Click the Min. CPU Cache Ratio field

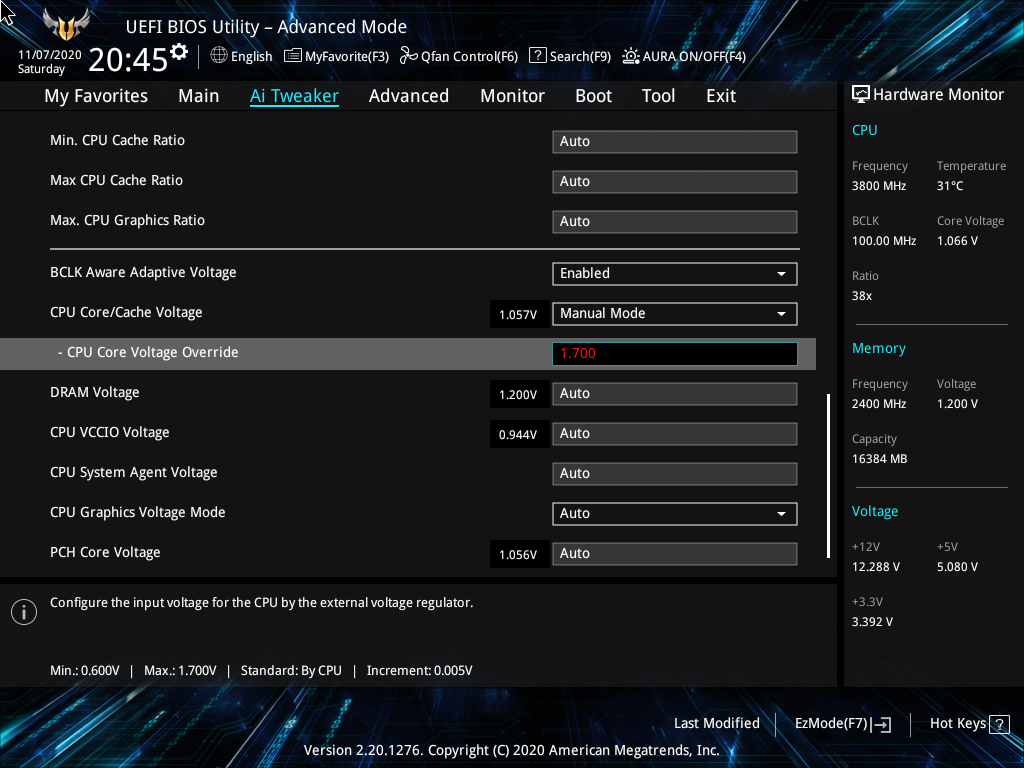coord(675,142)
